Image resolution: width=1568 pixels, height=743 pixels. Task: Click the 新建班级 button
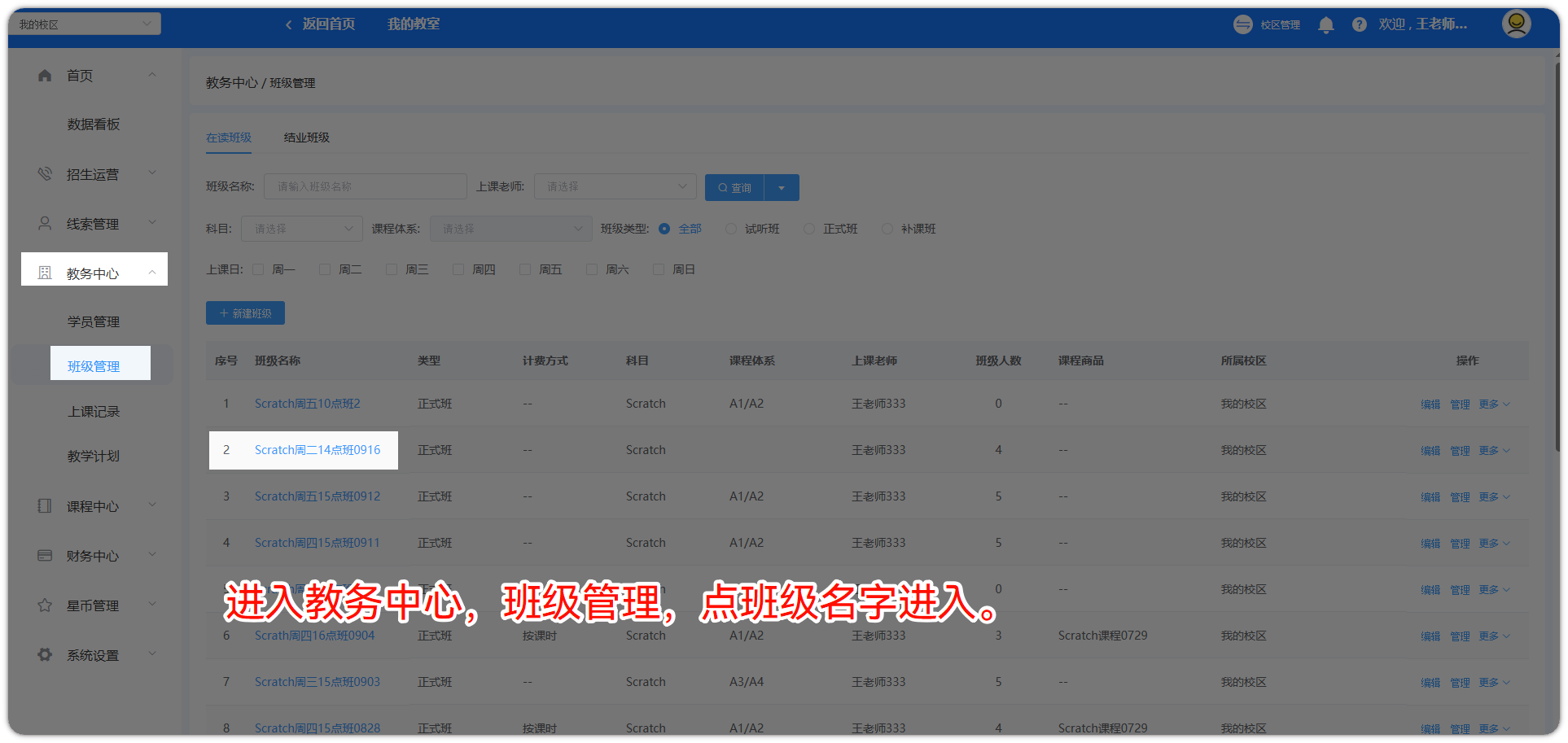click(x=245, y=313)
